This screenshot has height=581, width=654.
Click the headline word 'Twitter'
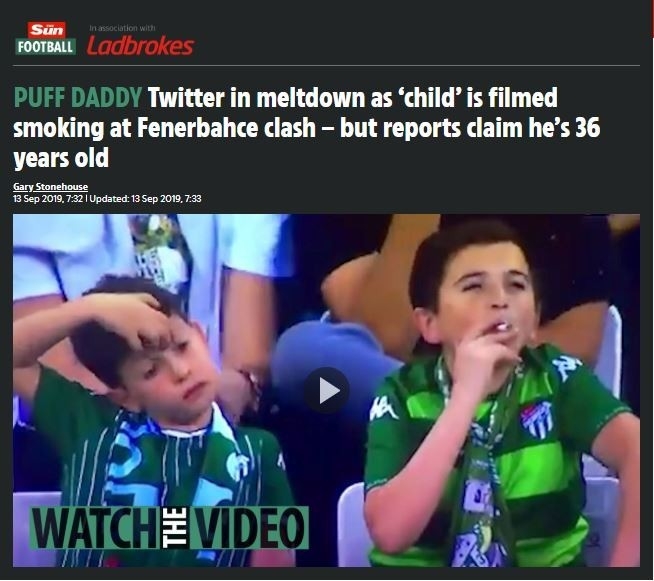pyautogui.click(x=186, y=97)
